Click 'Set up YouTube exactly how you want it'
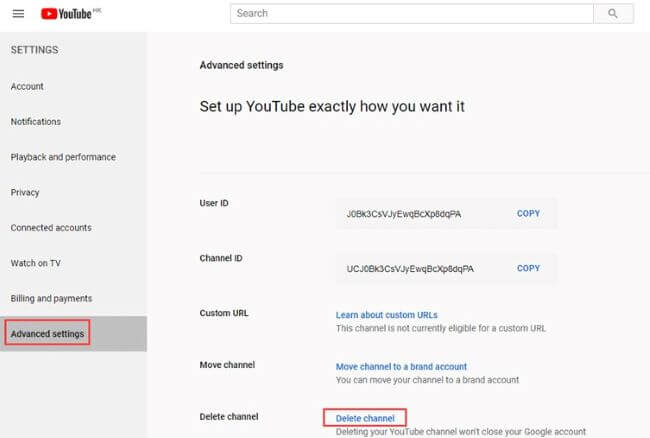Screen dimensions: 650x438 [x=332, y=106]
